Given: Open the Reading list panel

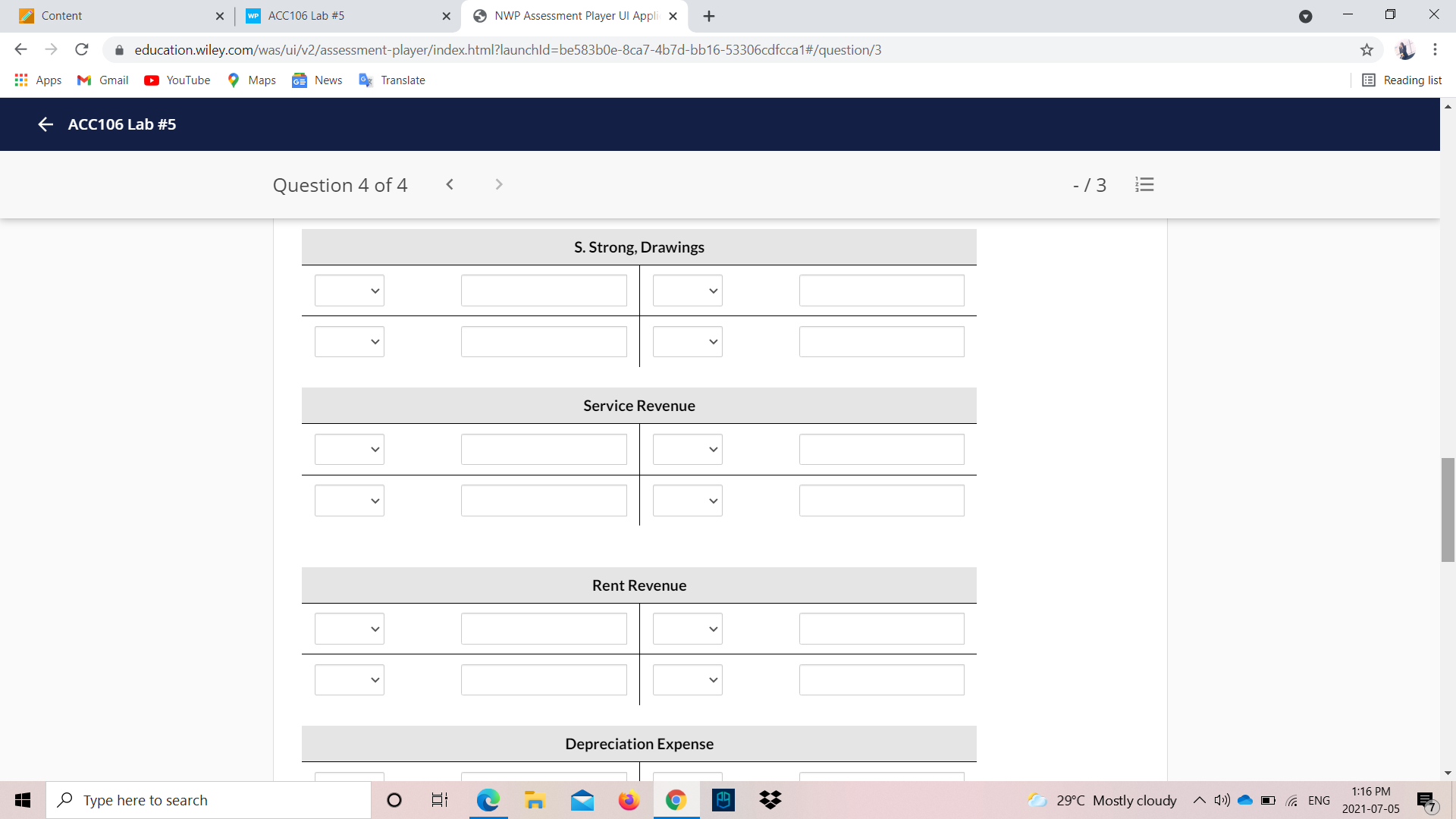Looking at the screenshot, I should tap(1402, 80).
